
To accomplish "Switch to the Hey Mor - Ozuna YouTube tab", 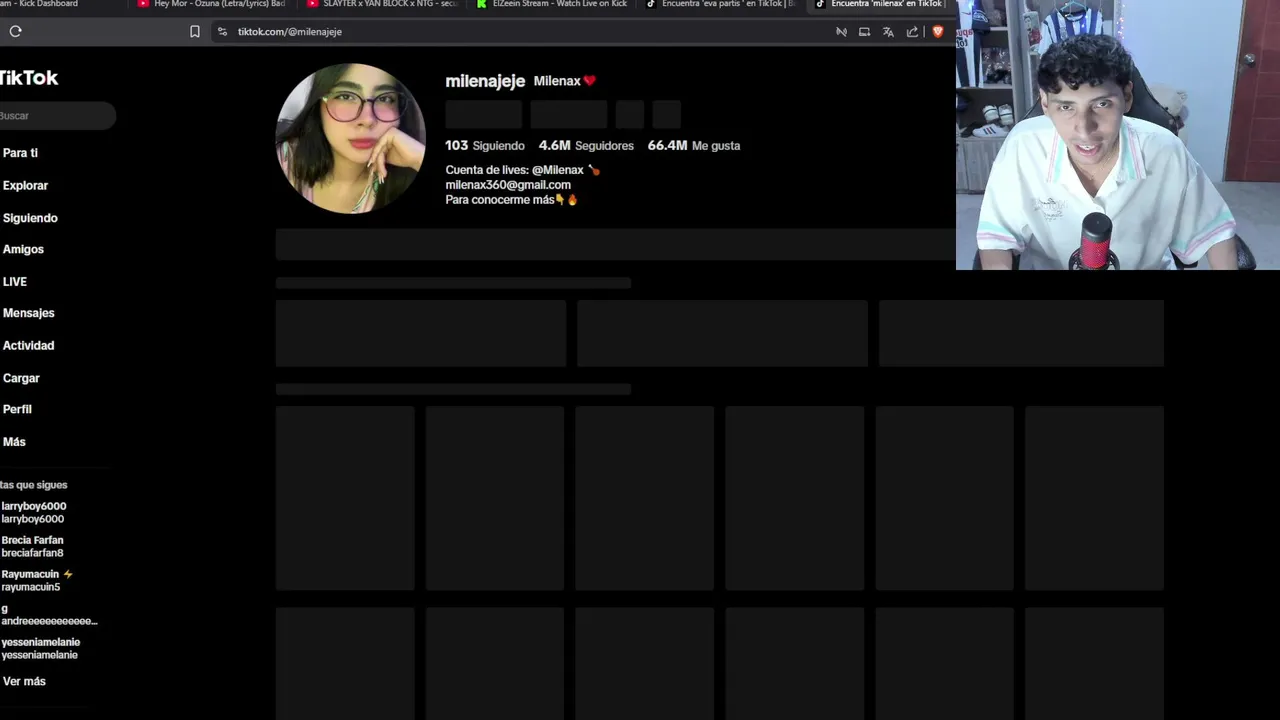I will coord(211,4).
